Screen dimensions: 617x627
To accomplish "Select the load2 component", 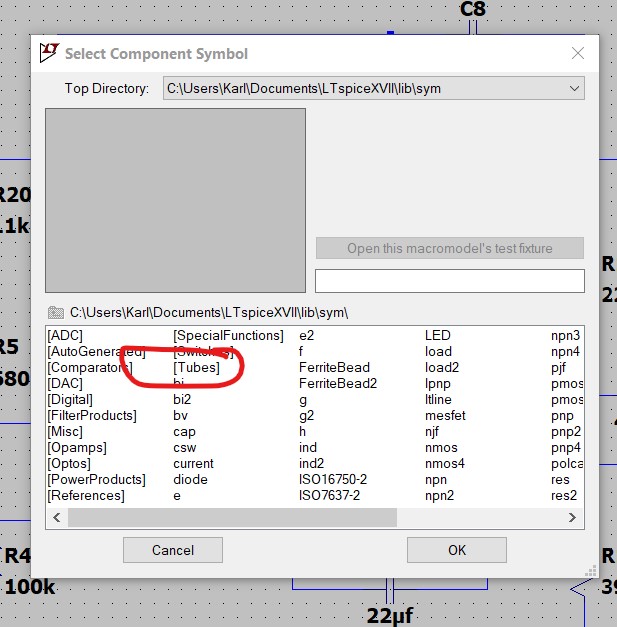I will [442, 367].
